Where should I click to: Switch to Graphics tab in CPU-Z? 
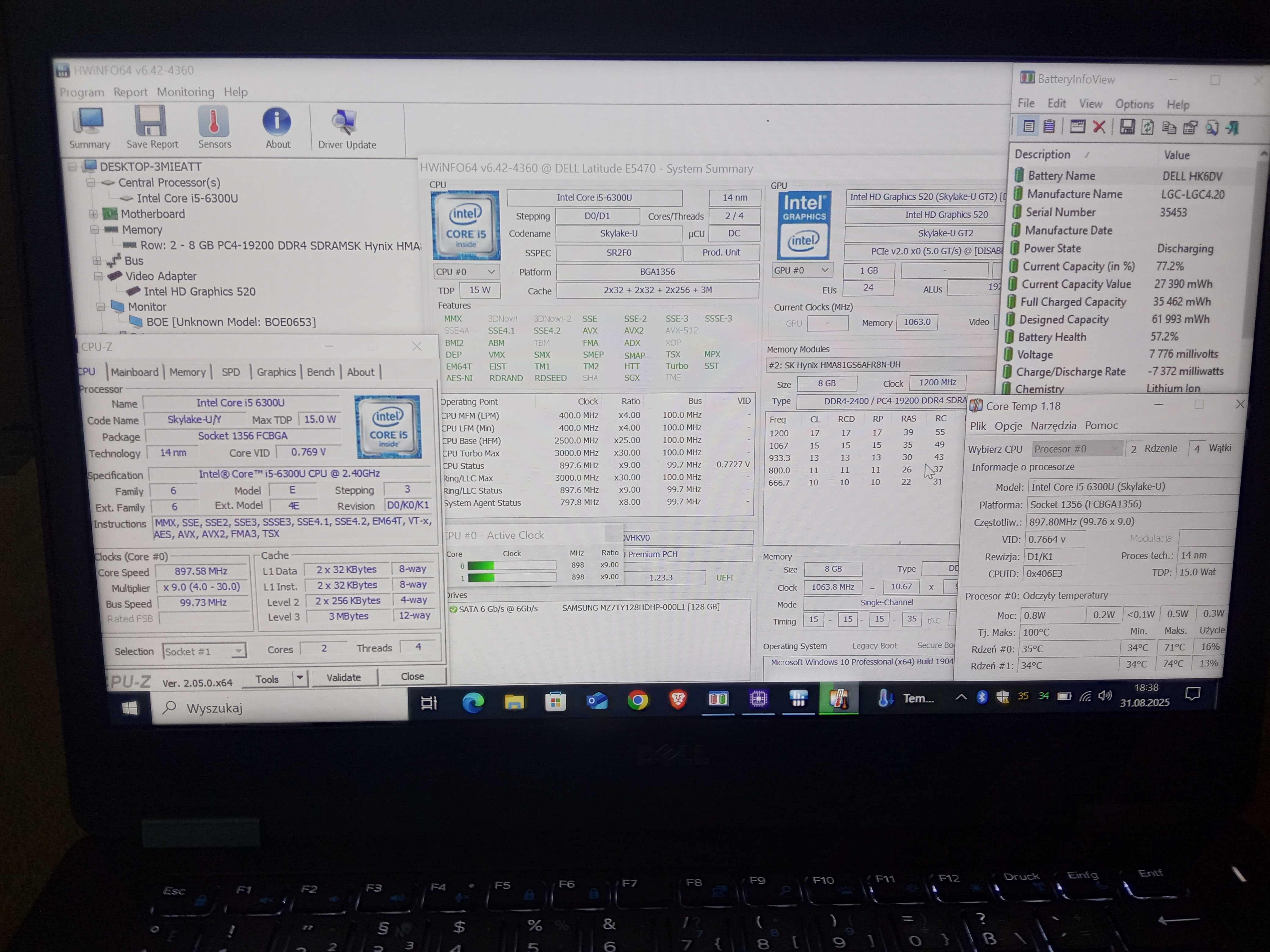276,372
